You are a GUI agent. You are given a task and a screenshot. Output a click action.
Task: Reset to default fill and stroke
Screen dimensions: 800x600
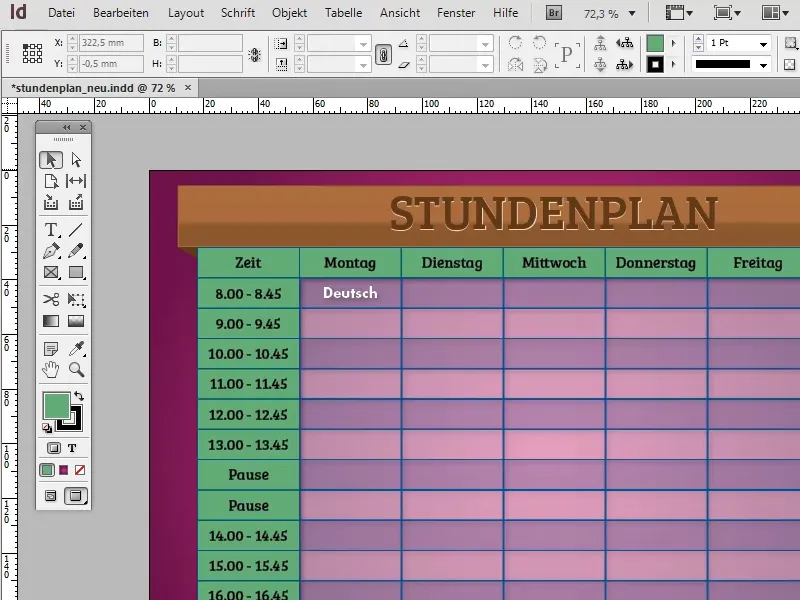(x=47, y=428)
